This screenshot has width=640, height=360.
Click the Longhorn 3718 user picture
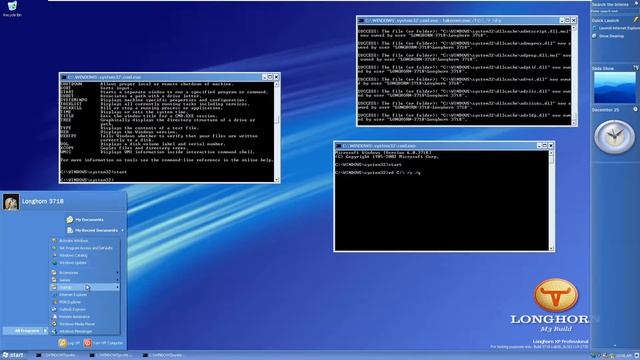11,202
